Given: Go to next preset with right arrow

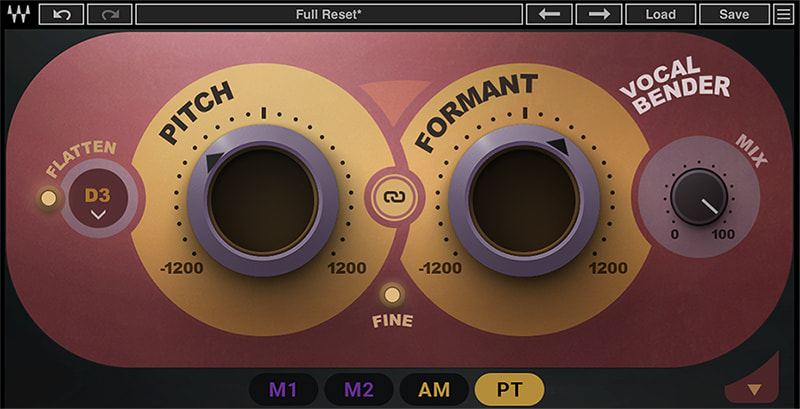Looking at the screenshot, I should click(599, 14).
